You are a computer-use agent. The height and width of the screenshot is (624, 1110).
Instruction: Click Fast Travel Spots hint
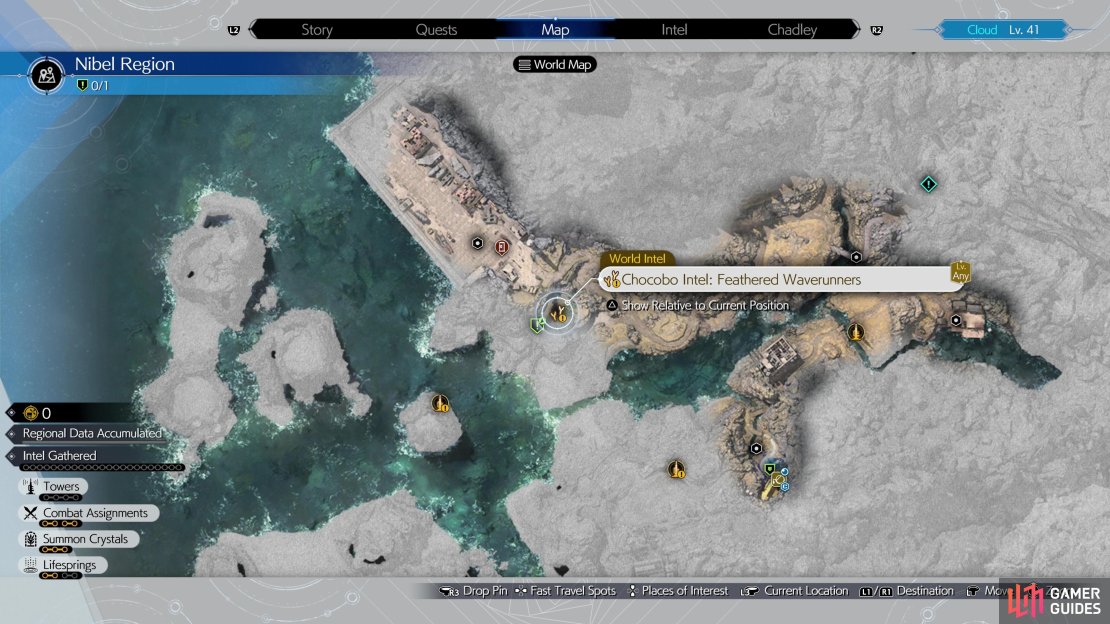566,591
